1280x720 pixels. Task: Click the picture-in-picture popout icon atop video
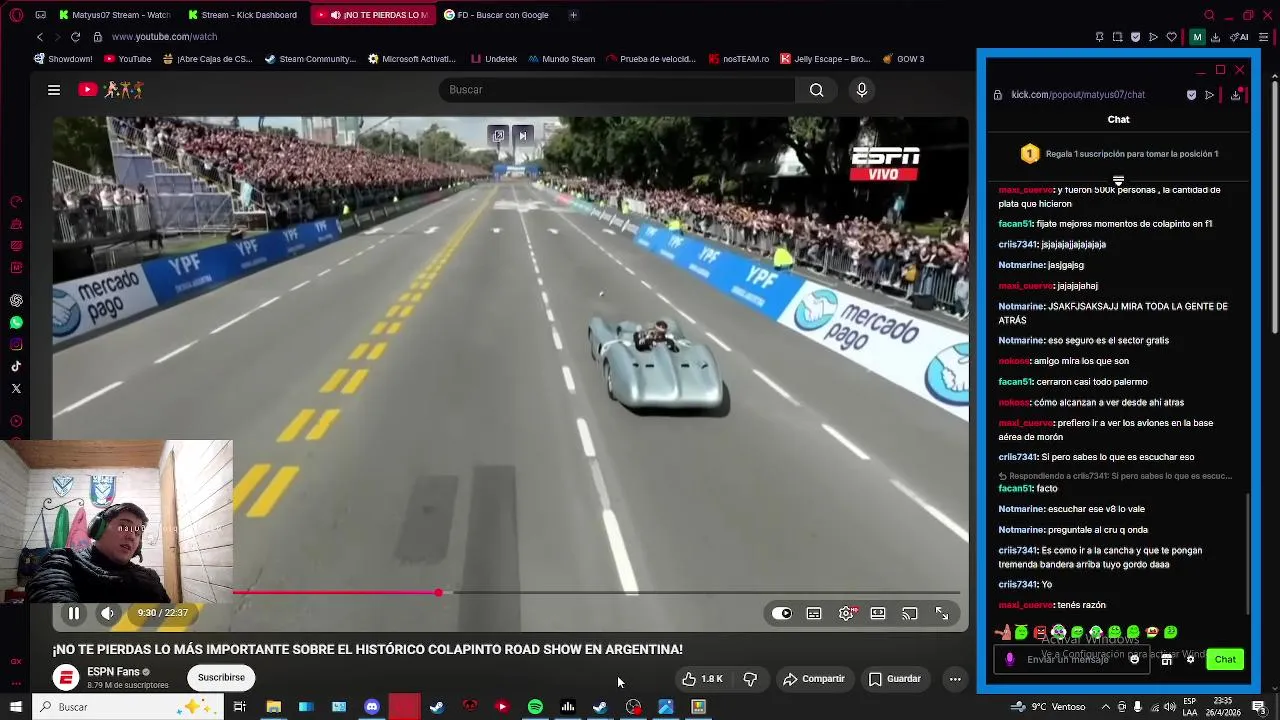click(x=499, y=135)
